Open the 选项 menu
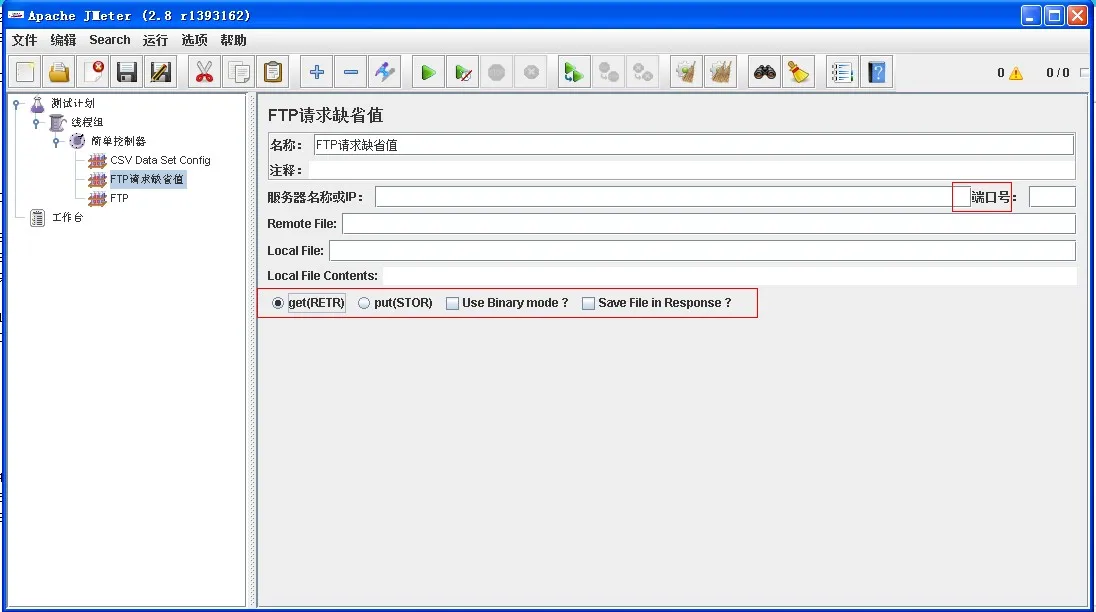 (194, 41)
